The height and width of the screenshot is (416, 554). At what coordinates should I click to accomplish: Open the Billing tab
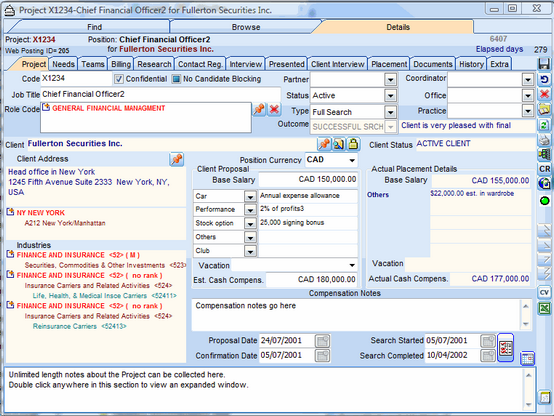pyautogui.click(x=121, y=64)
